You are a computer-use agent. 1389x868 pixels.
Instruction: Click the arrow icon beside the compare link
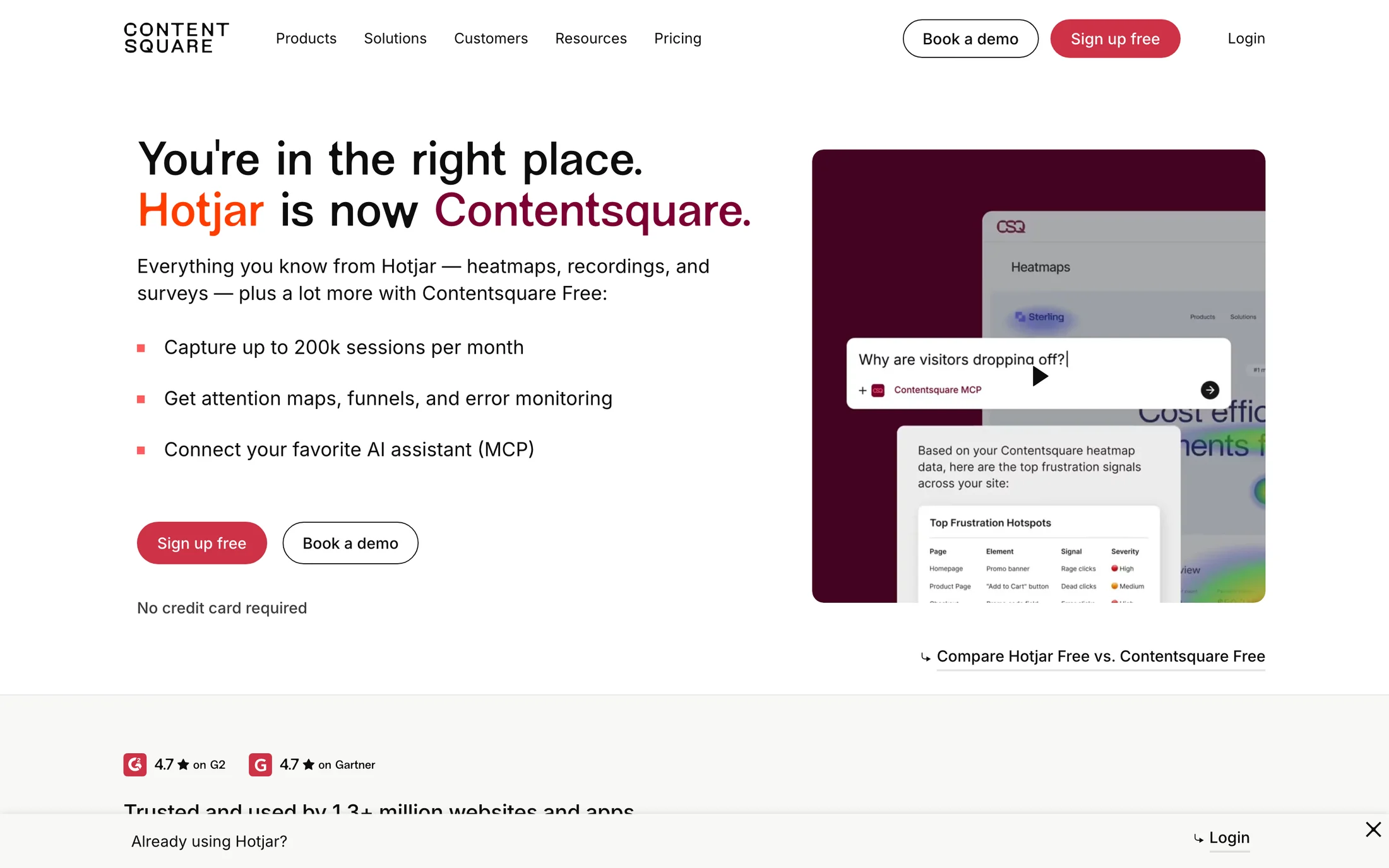(x=926, y=658)
